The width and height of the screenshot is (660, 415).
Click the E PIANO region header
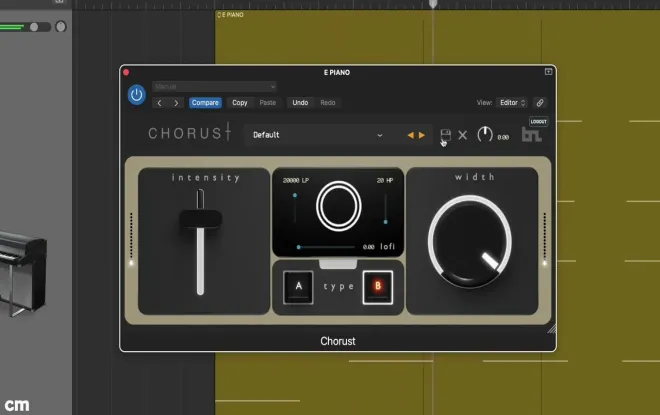point(230,15)
